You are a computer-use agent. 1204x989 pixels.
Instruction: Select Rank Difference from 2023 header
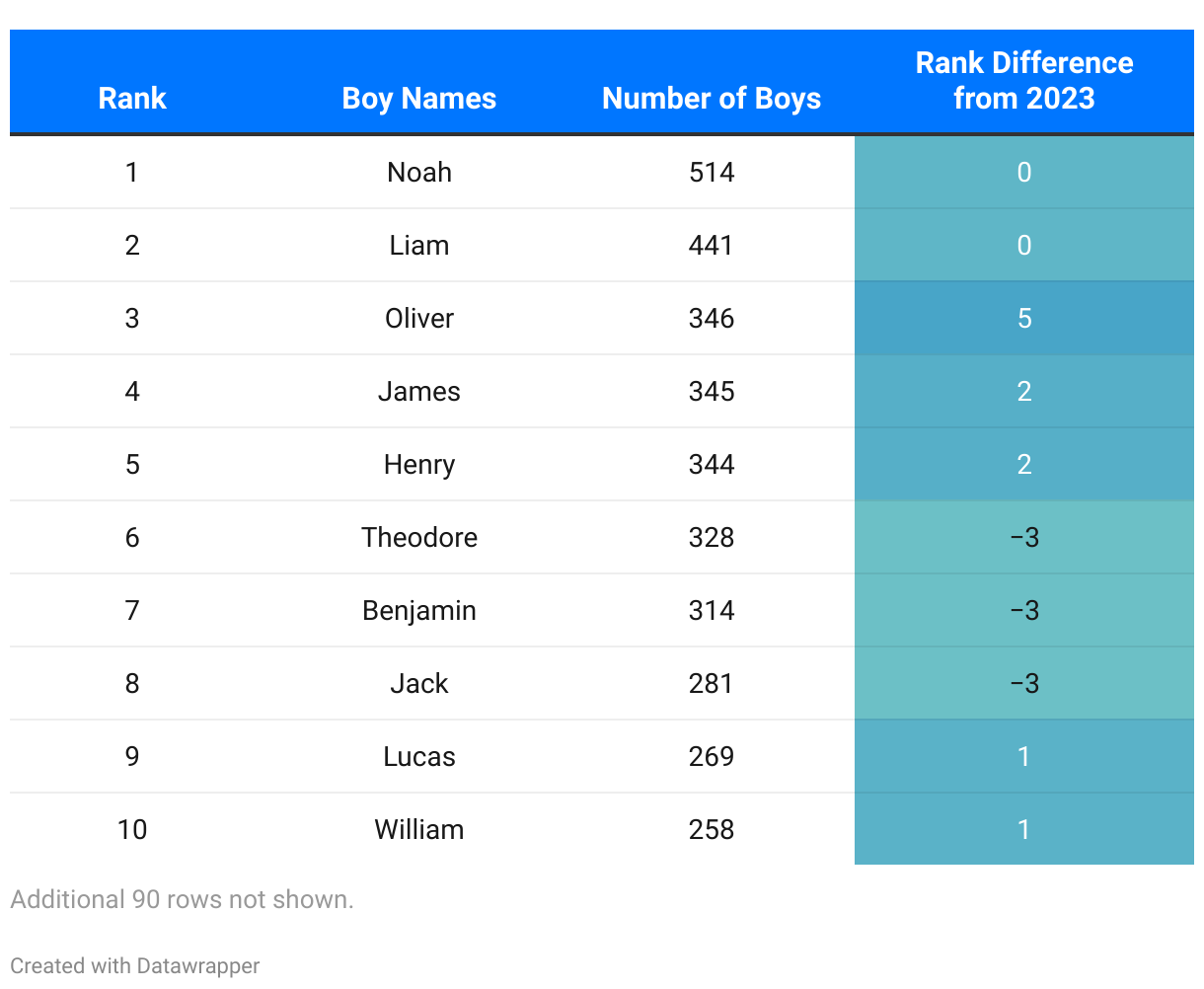click(1023, 81)
